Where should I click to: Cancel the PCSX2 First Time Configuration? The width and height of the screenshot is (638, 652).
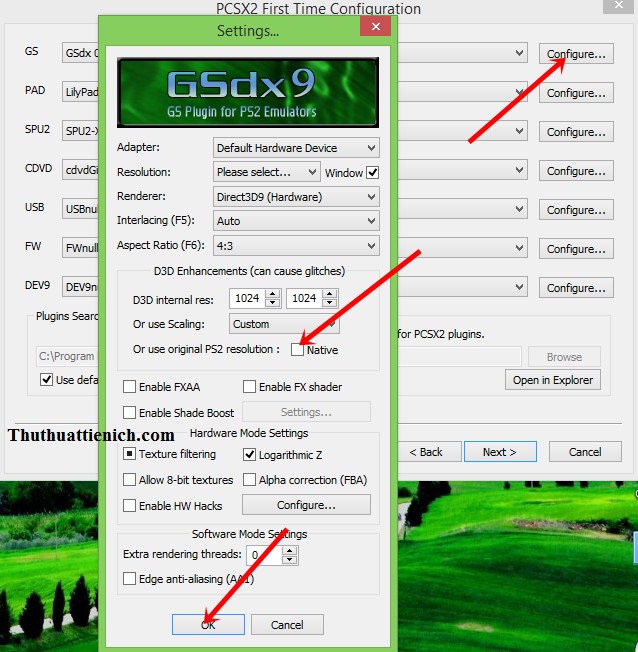coord(585,452)
